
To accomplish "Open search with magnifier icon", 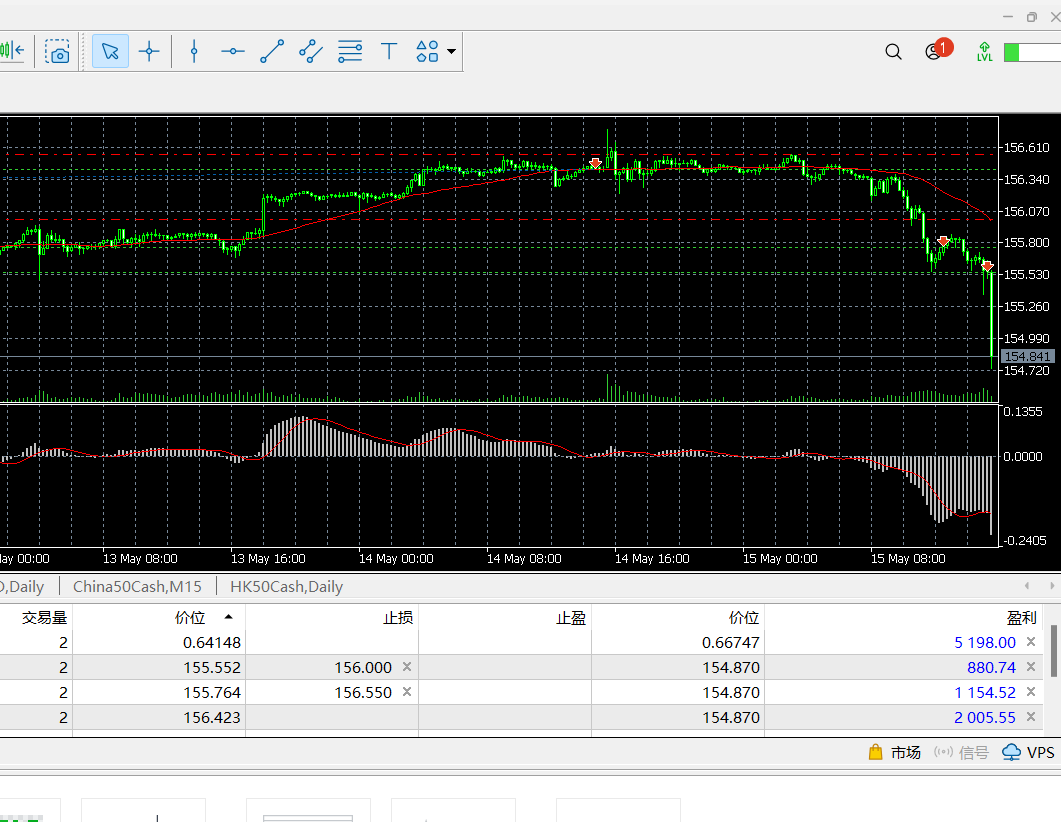I will point(893,52).
